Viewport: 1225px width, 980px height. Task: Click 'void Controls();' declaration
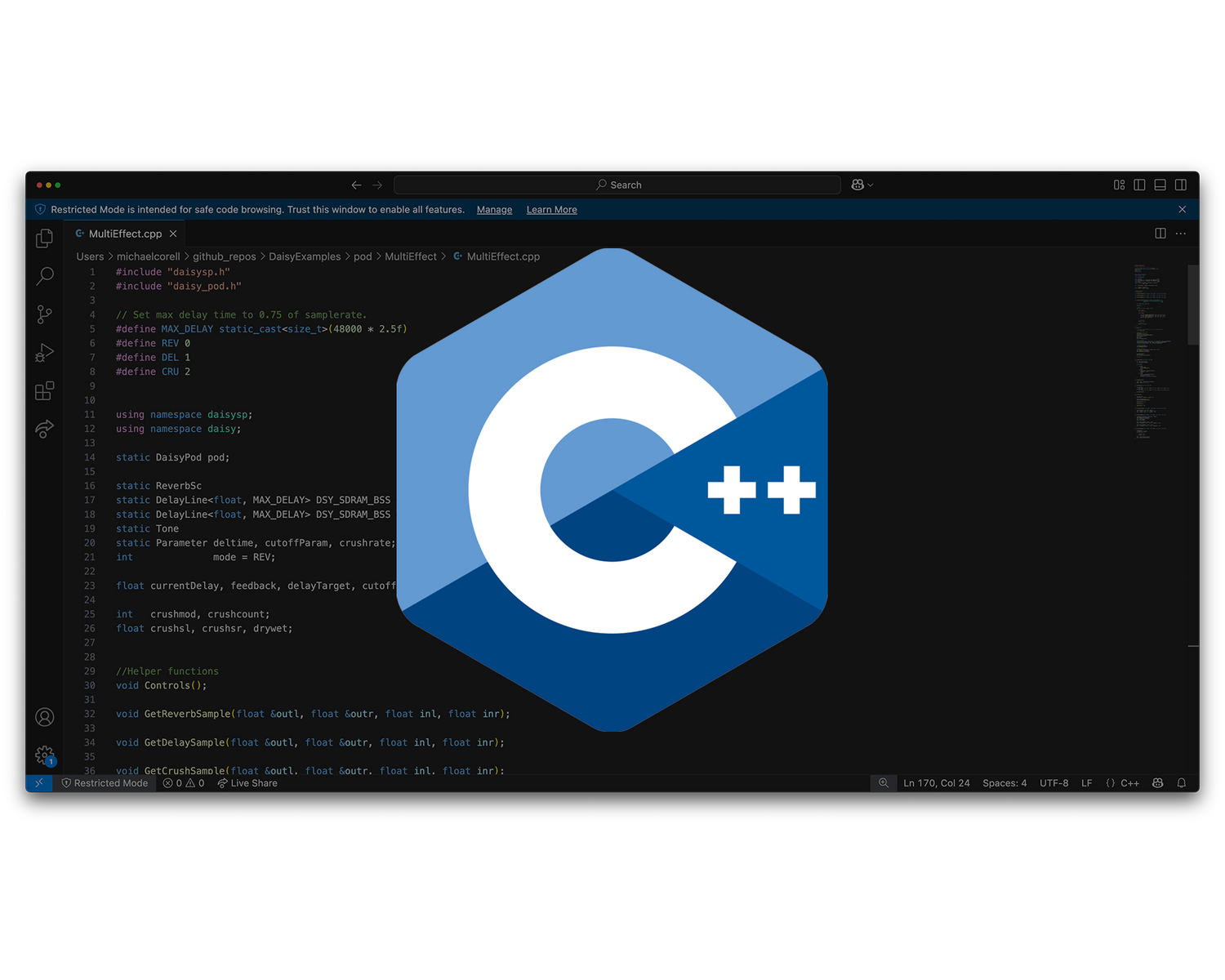coord(162,686)
